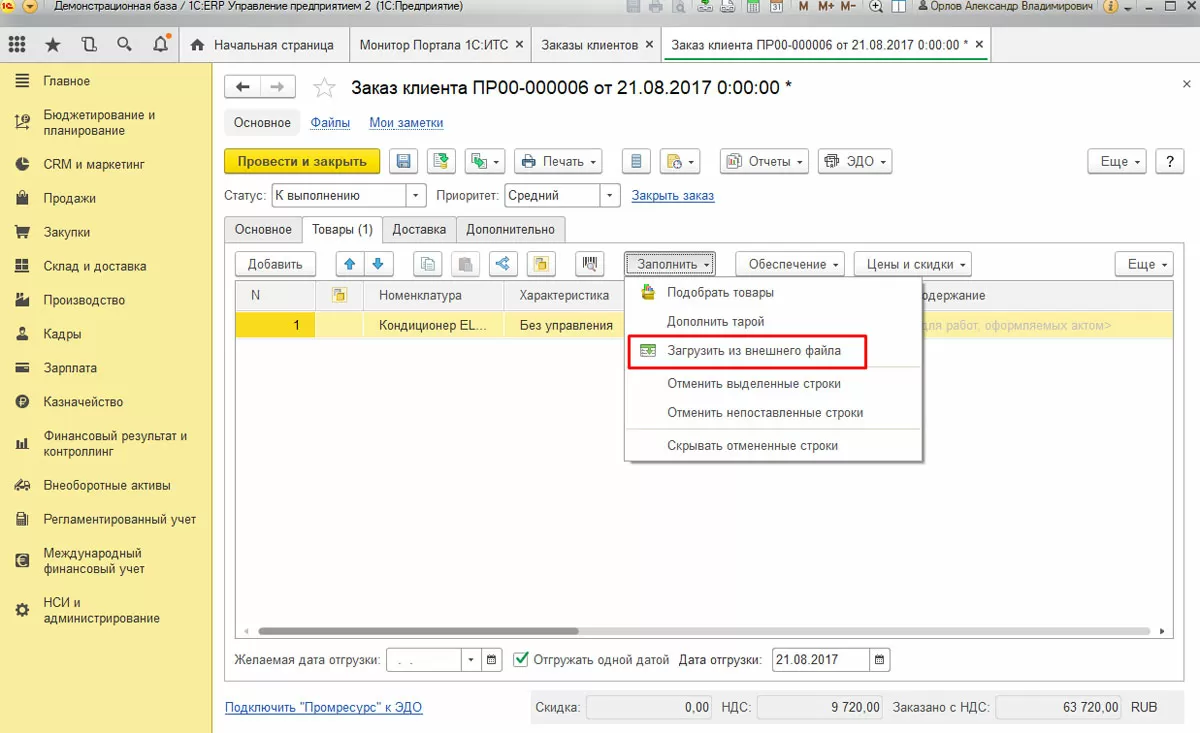Go back with the left arrow button
This screenshot has height=733, width=1200.
[x=242, y=87]
